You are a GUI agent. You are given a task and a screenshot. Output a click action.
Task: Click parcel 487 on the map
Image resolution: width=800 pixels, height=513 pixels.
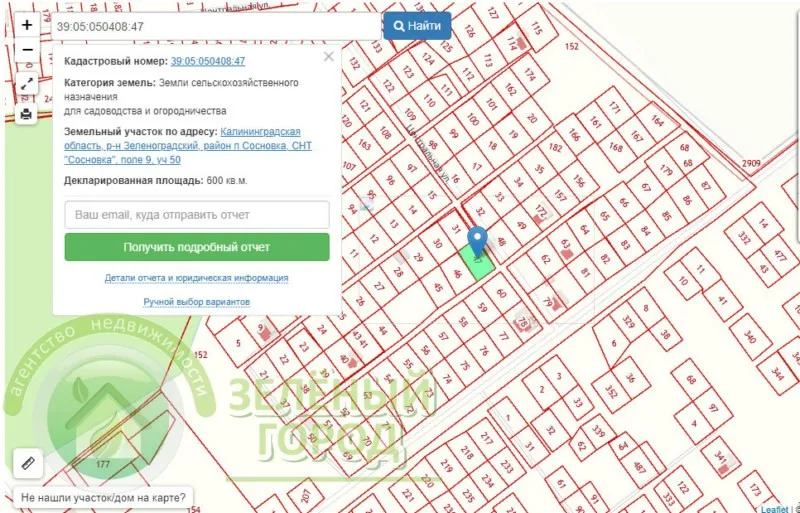click(x=640, y=467)
